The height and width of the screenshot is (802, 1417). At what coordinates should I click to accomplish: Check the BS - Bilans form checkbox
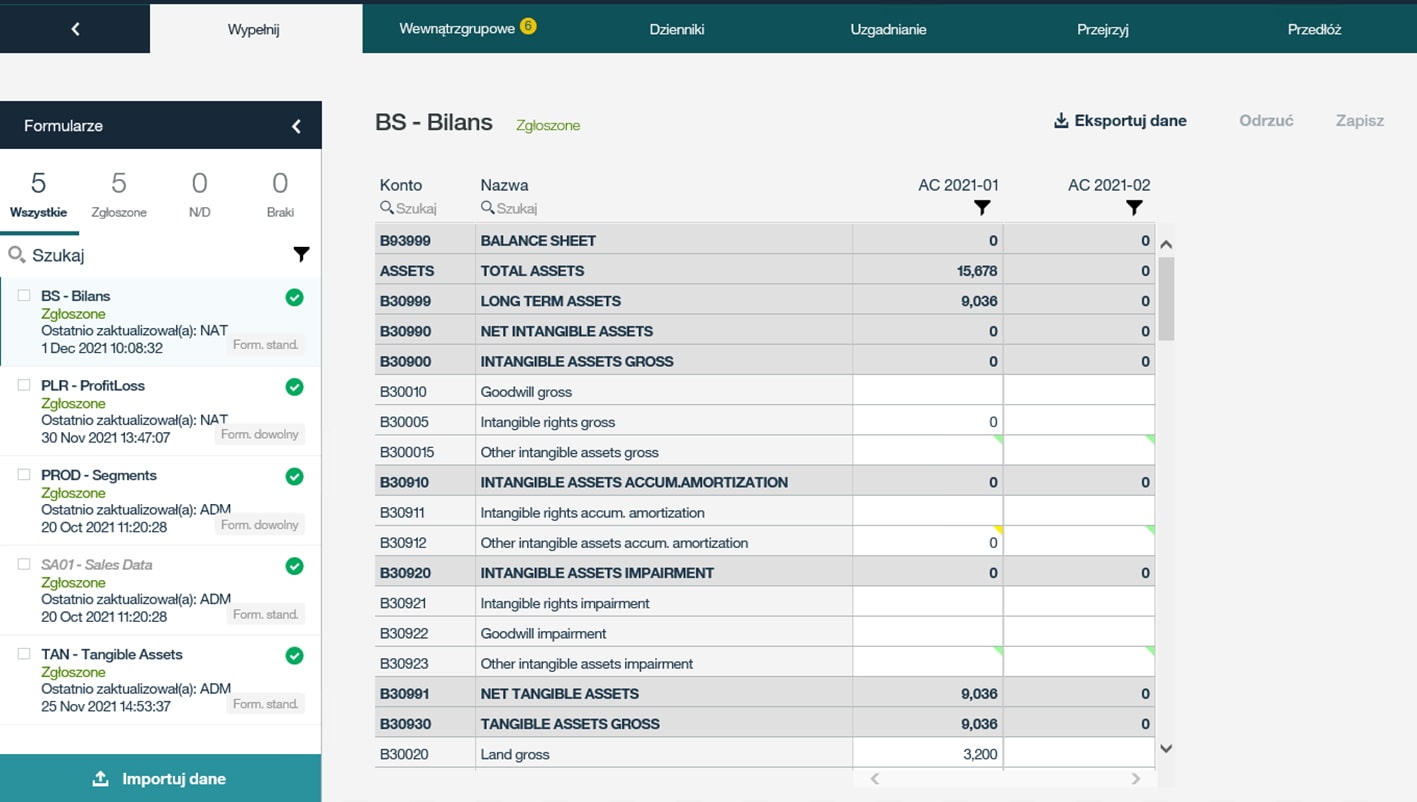[x=24, y=296]
